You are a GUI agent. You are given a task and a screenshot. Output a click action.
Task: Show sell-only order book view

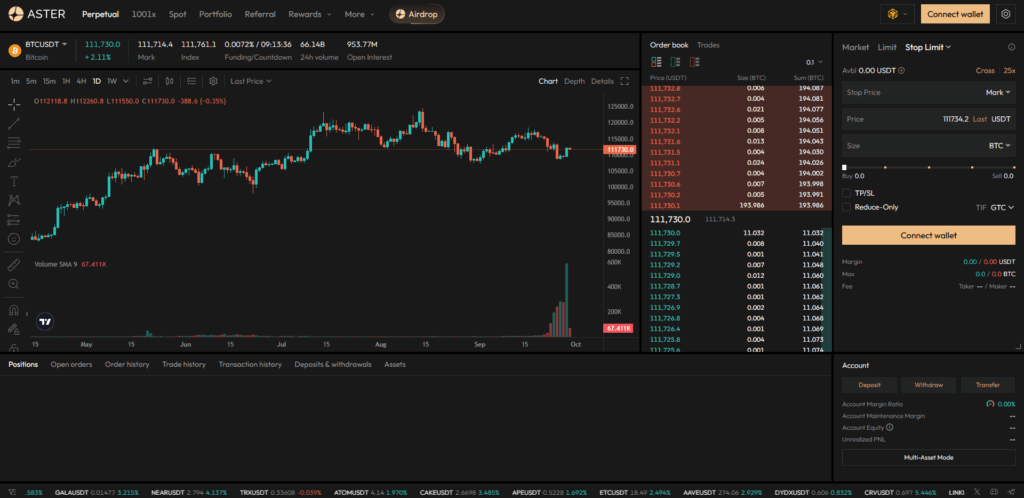click(673, 62)
